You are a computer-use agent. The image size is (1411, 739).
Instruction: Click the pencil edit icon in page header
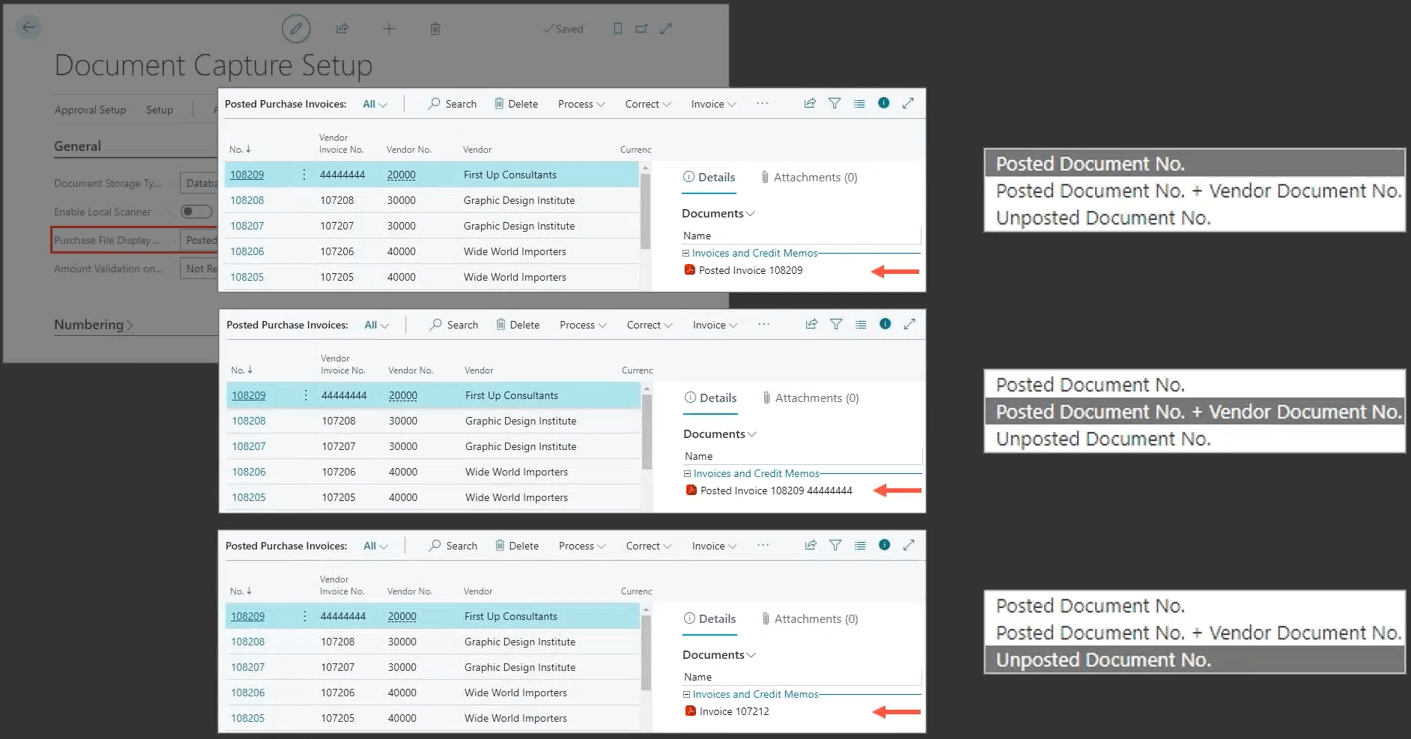(295, 29)
